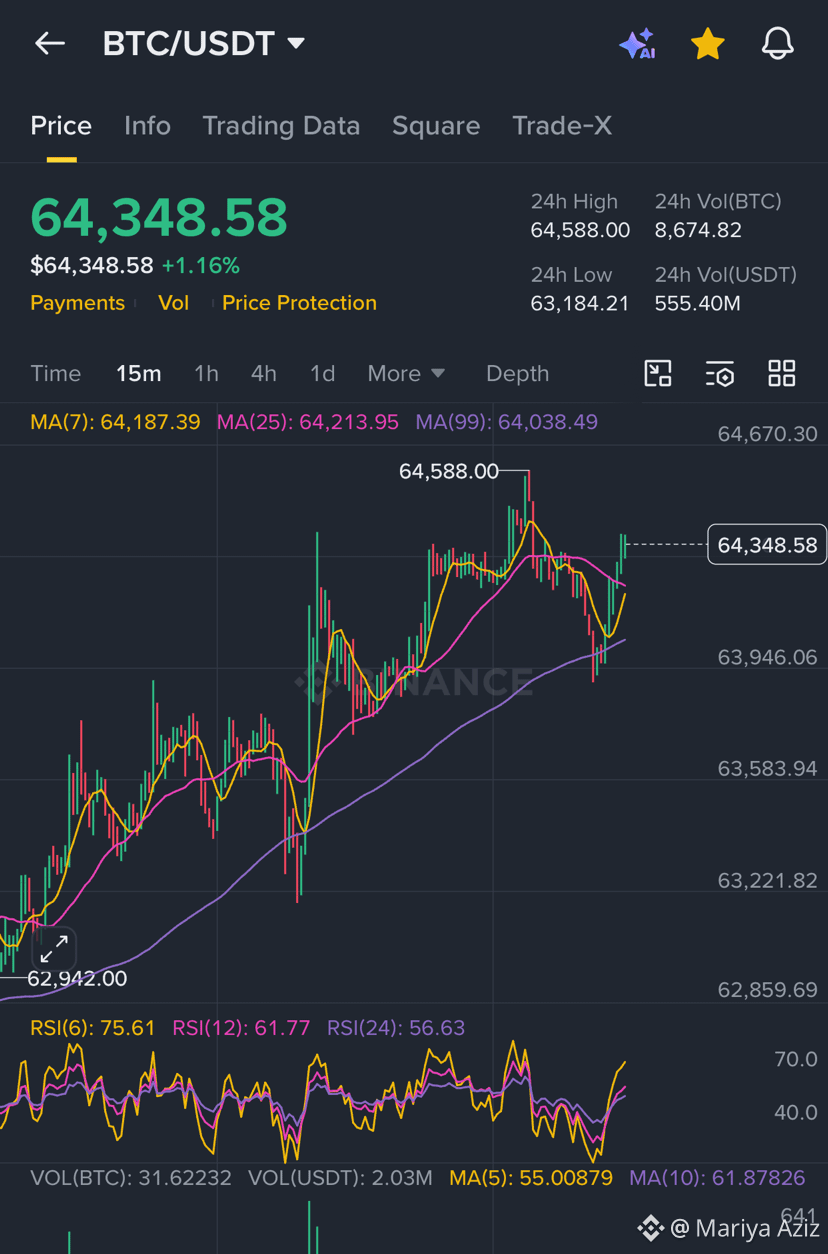828x1254 pixels.
Task: Tap the 24h Low value 63,184.21
Action: click(580, 303)
